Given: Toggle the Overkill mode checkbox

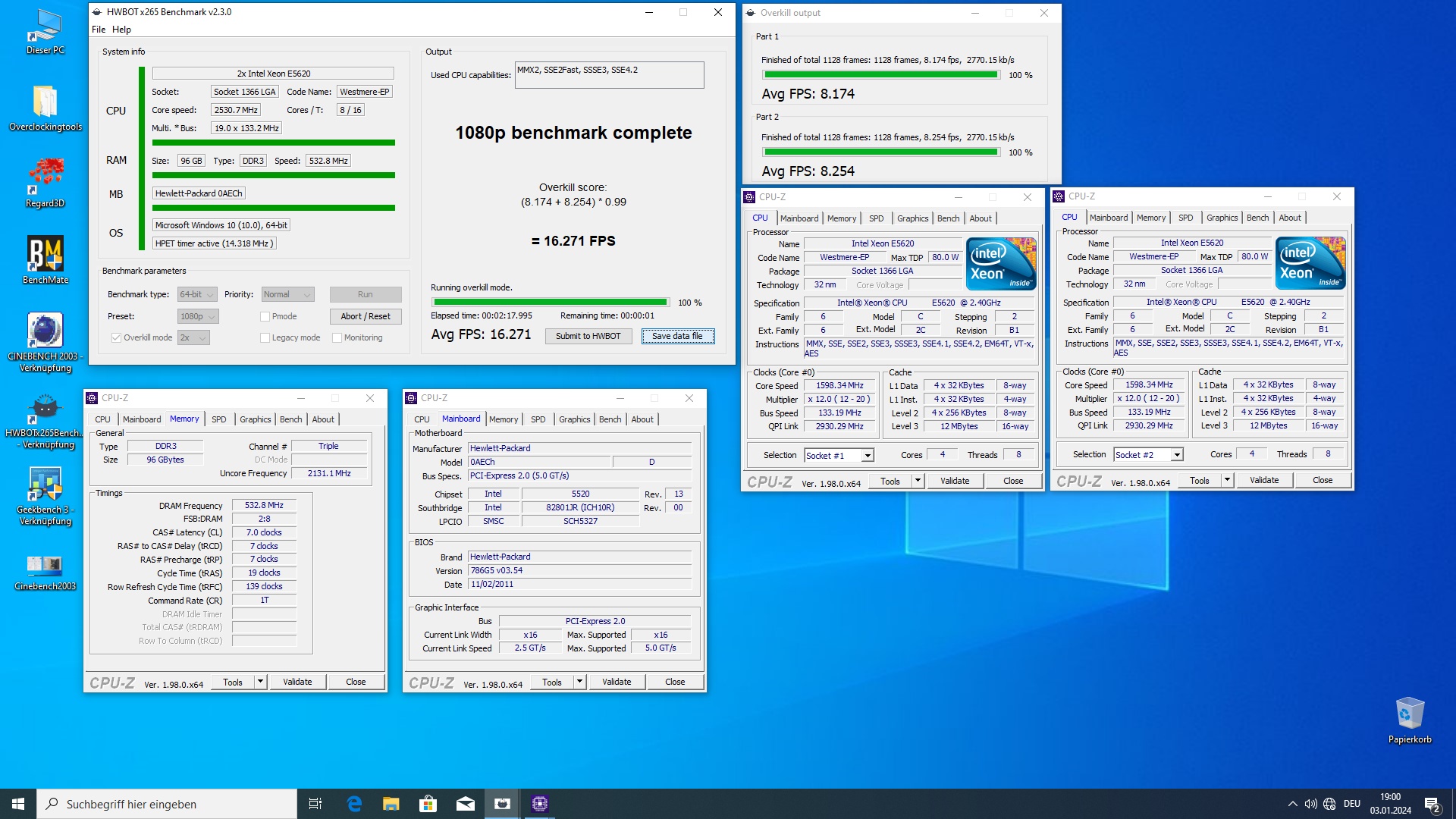Looking at the screenshot, I should pos(116,337).
